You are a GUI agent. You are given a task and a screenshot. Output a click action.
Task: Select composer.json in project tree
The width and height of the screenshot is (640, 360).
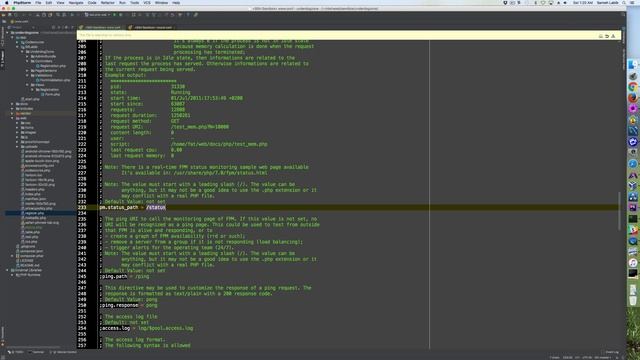pyautogui.click(x=29, y=251)
